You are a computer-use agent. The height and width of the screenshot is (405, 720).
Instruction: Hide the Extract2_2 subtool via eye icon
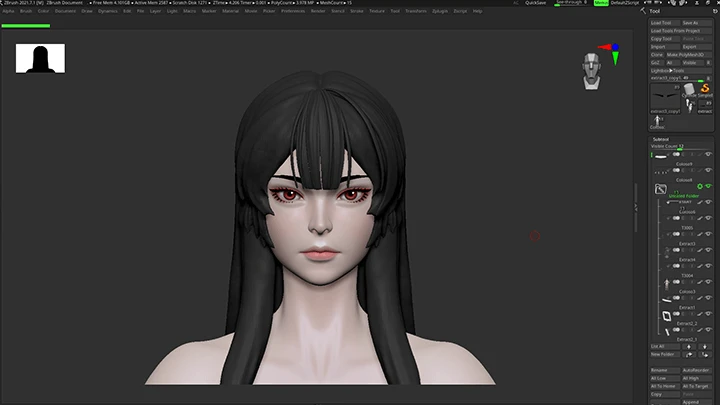point(708,330)
